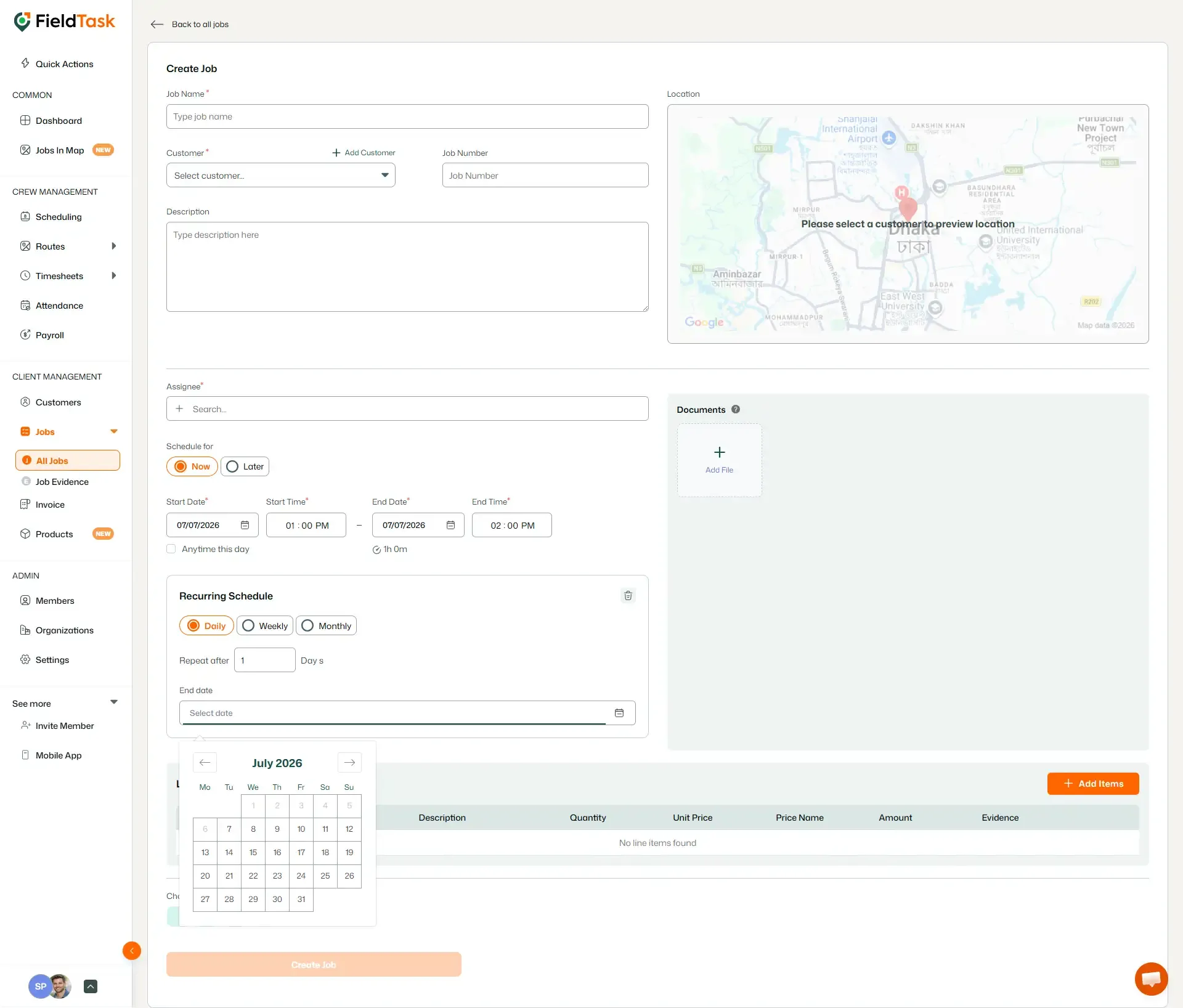Click the Customers sidebar icon
1183x1008 pixels.
click(x=25, y=402)
